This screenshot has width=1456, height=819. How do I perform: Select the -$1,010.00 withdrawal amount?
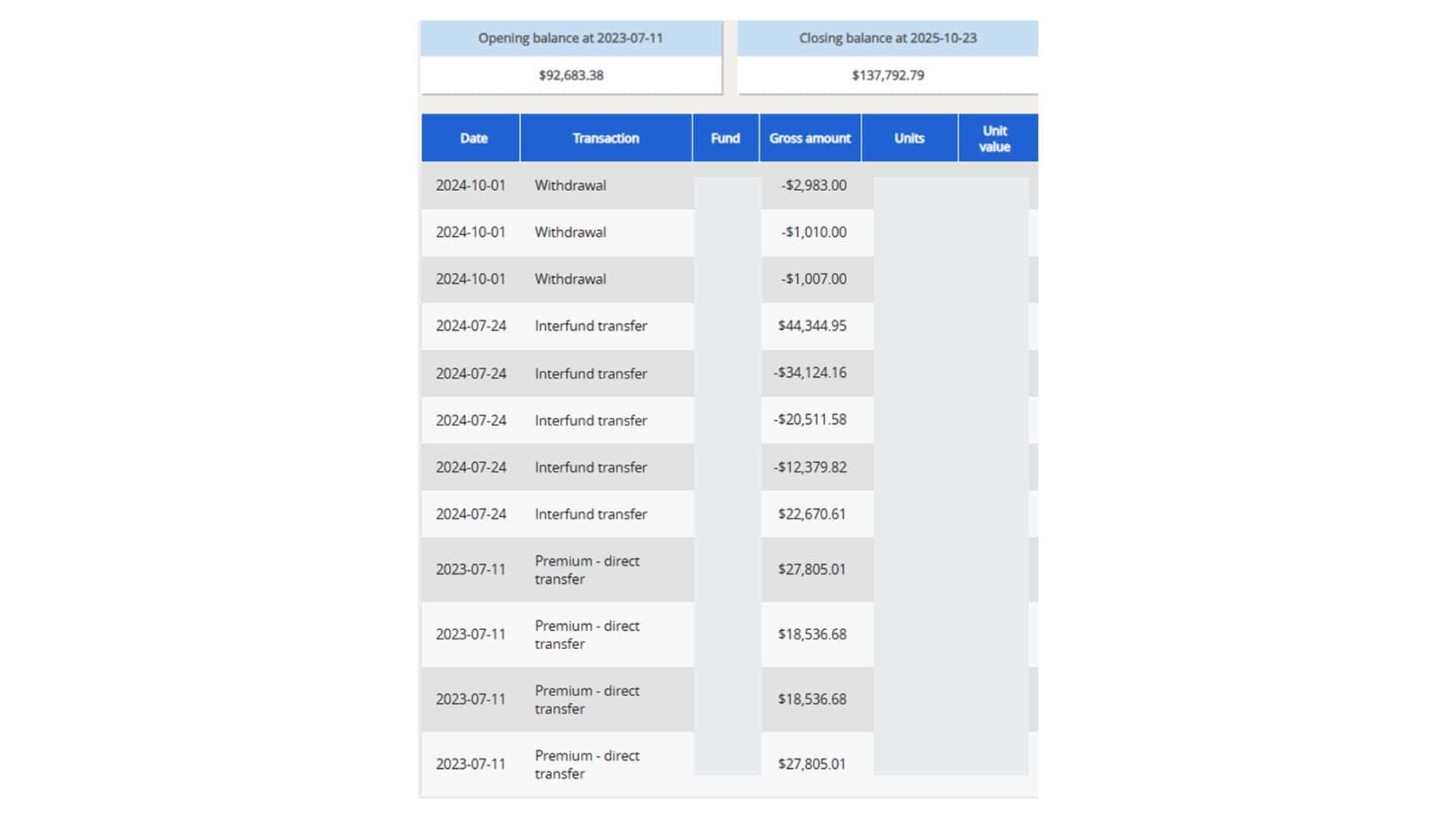814,232
